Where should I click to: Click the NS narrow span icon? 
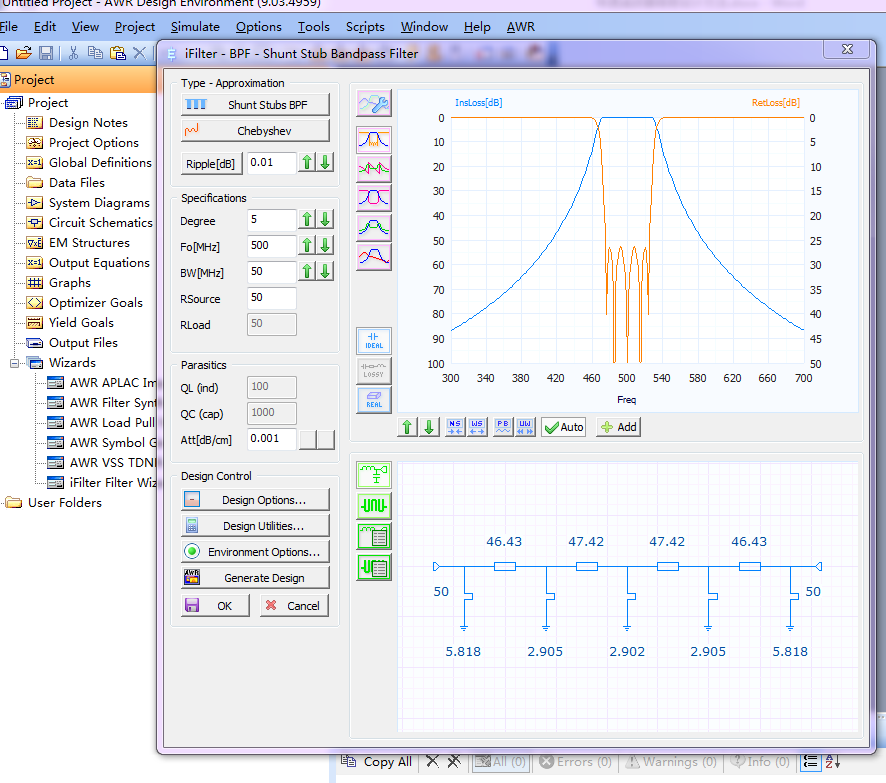[x=455, y=427]
